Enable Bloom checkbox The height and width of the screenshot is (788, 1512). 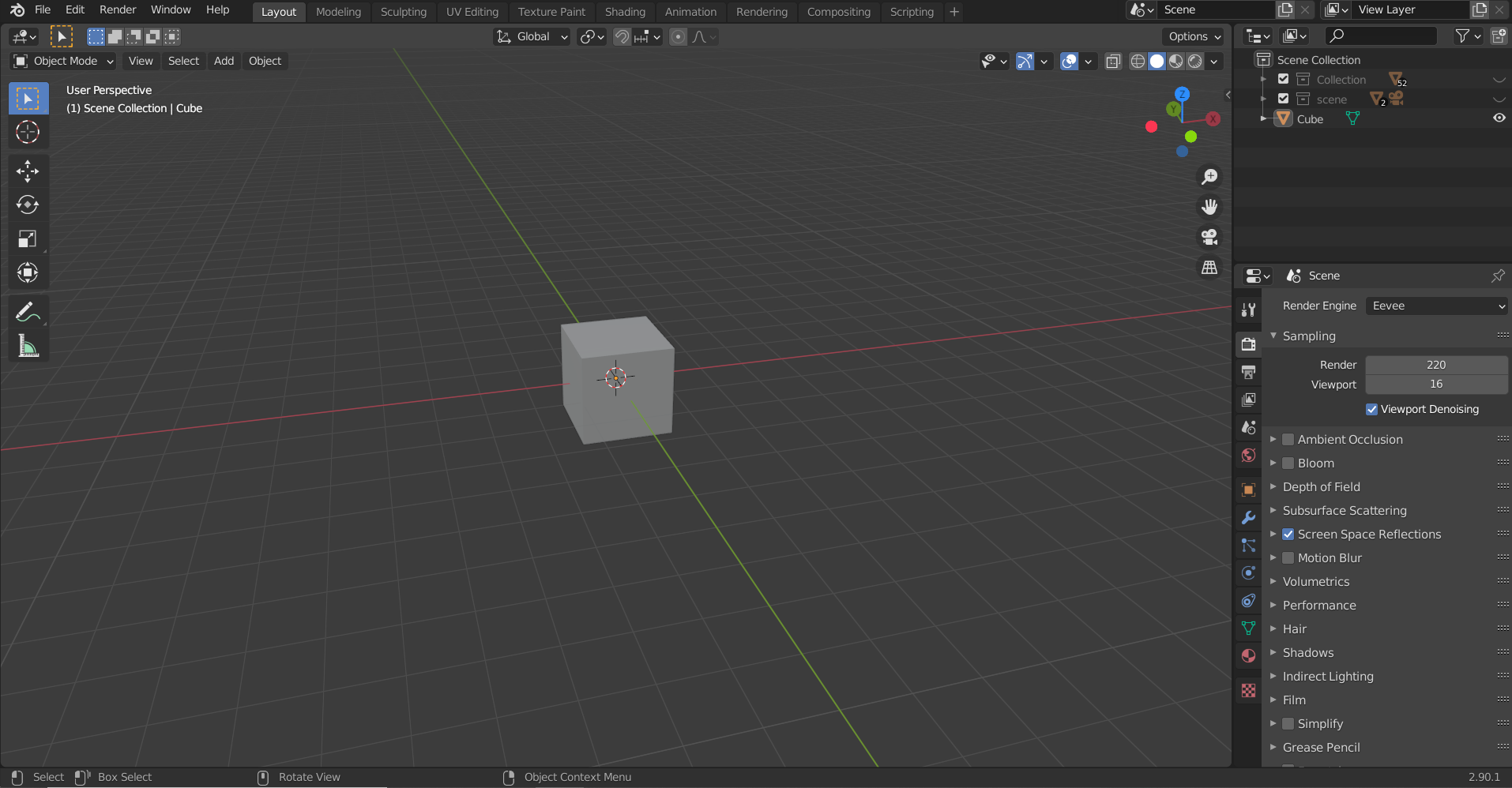(x=1288, y=463)
